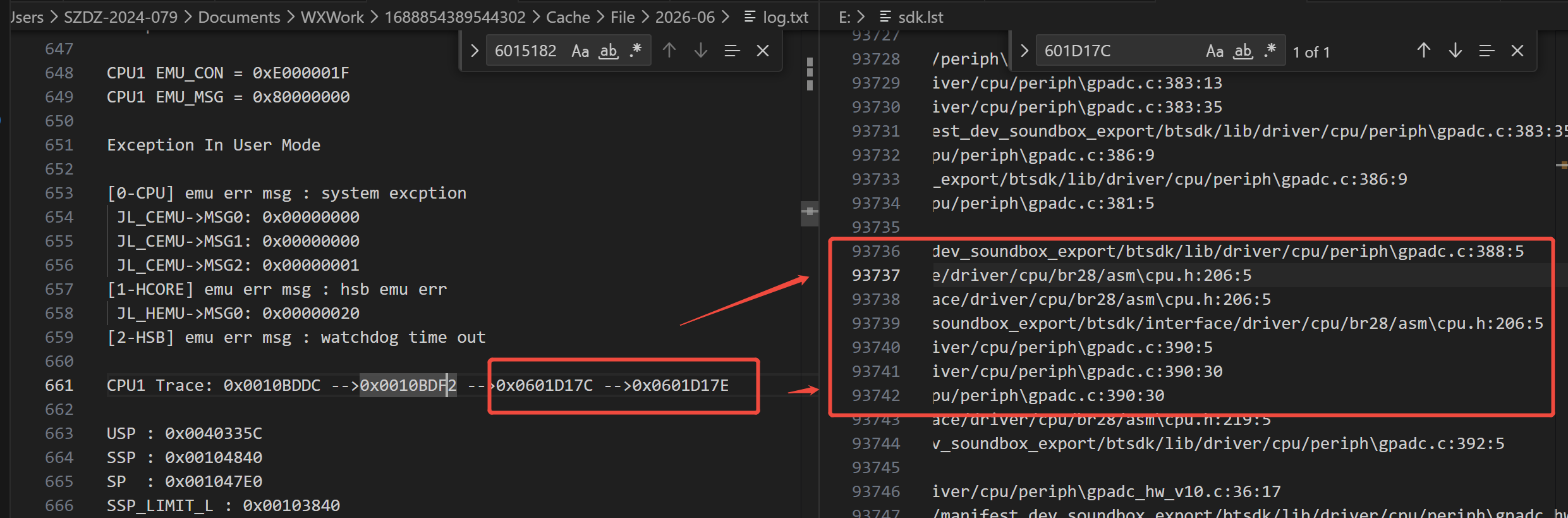Click the 0x0601D17C address in CPU1 Trace

click(x=545, y=385)
